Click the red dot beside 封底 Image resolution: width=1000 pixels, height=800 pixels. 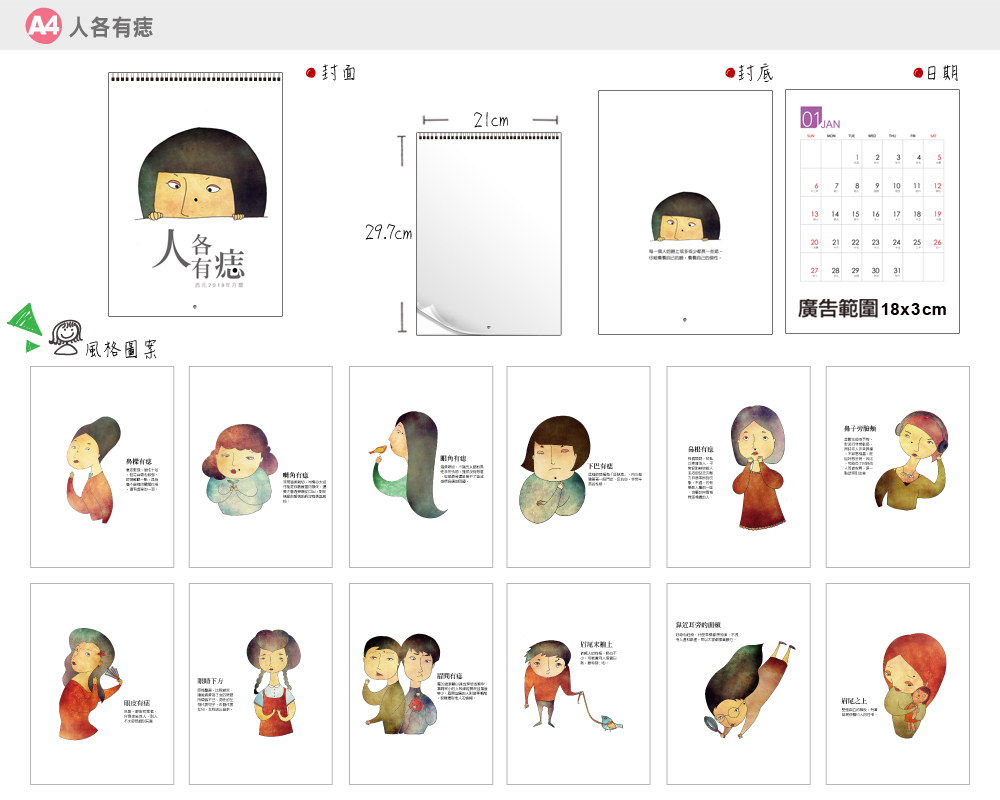click(729, 73)
